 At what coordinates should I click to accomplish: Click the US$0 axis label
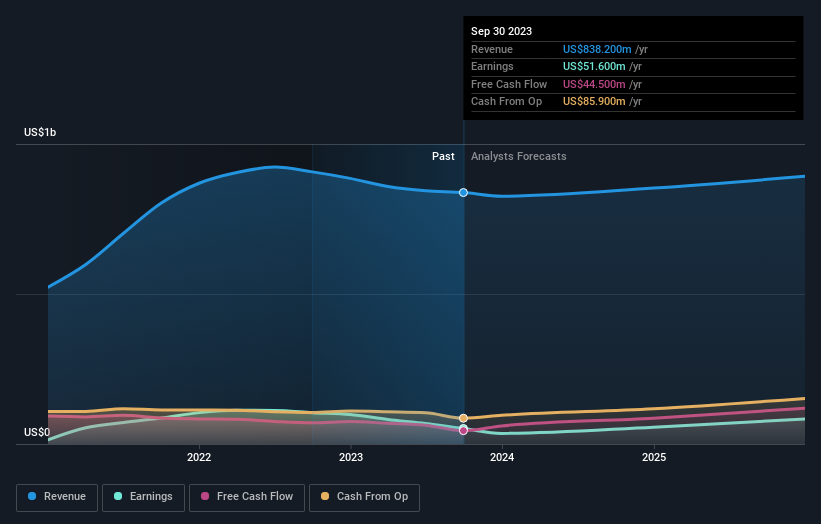click(x=37, y=432)
